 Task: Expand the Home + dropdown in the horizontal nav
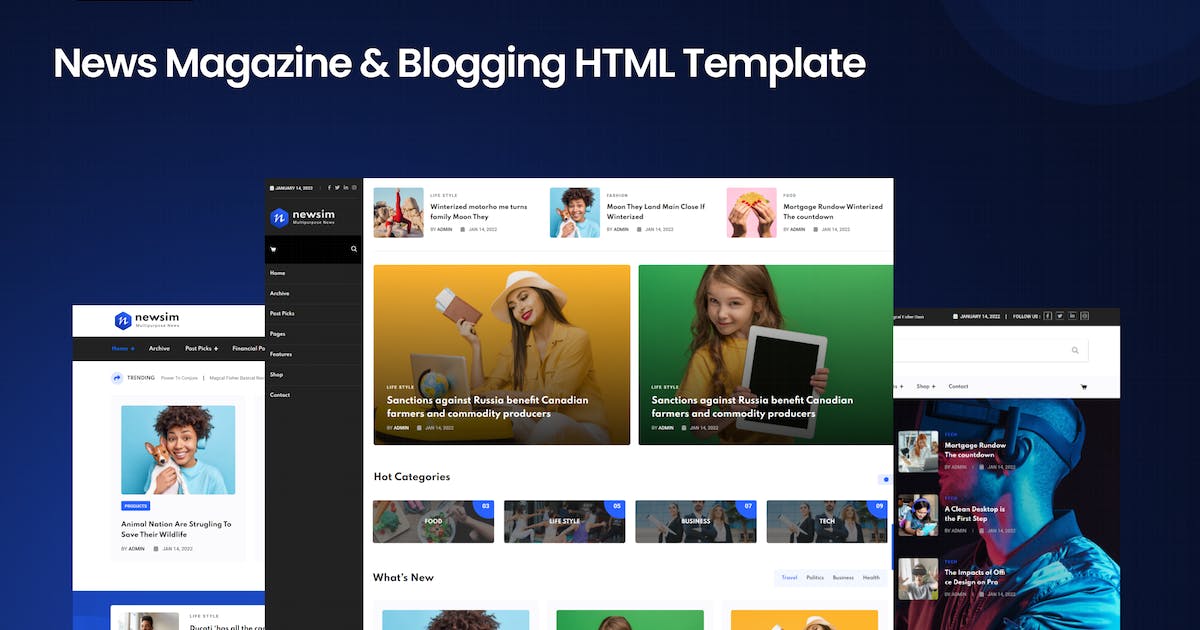(x=123, y=349)
